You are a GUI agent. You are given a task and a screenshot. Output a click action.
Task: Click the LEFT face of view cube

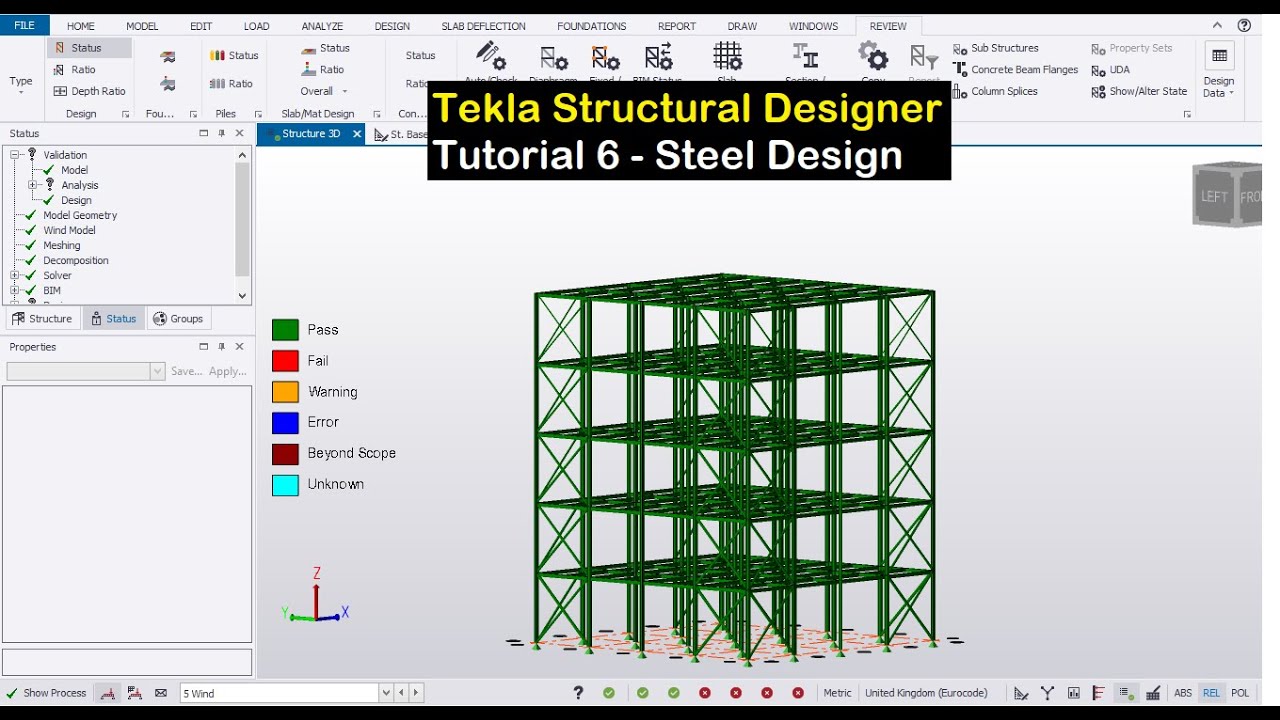[1213, 197]
